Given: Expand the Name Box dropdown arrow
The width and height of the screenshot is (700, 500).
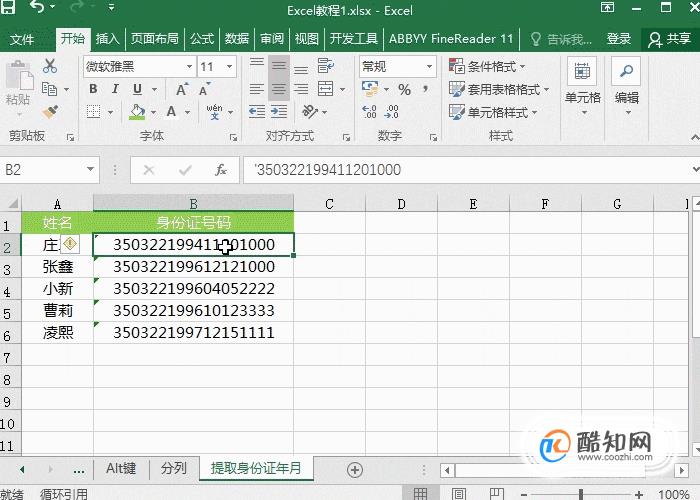Looking at the screenshot, I should pyautogui.click(x=90, y=169).
